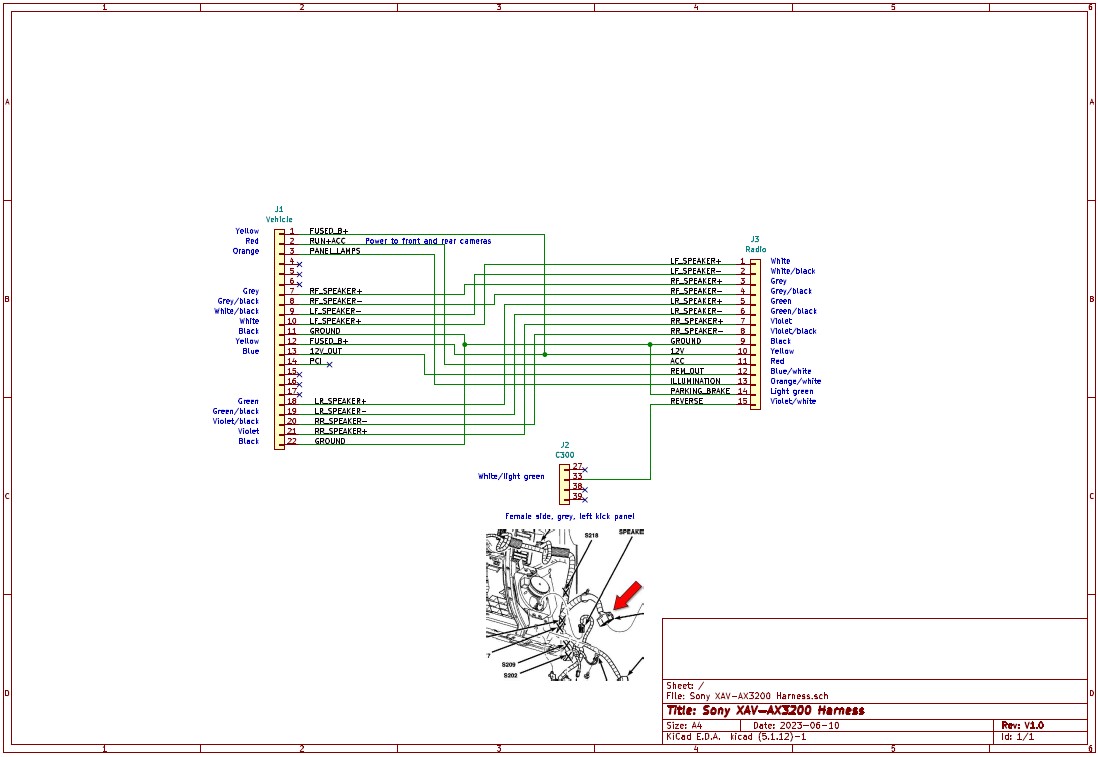Click the Rev: V1.0 field in title block

(x=1022, y=725)
